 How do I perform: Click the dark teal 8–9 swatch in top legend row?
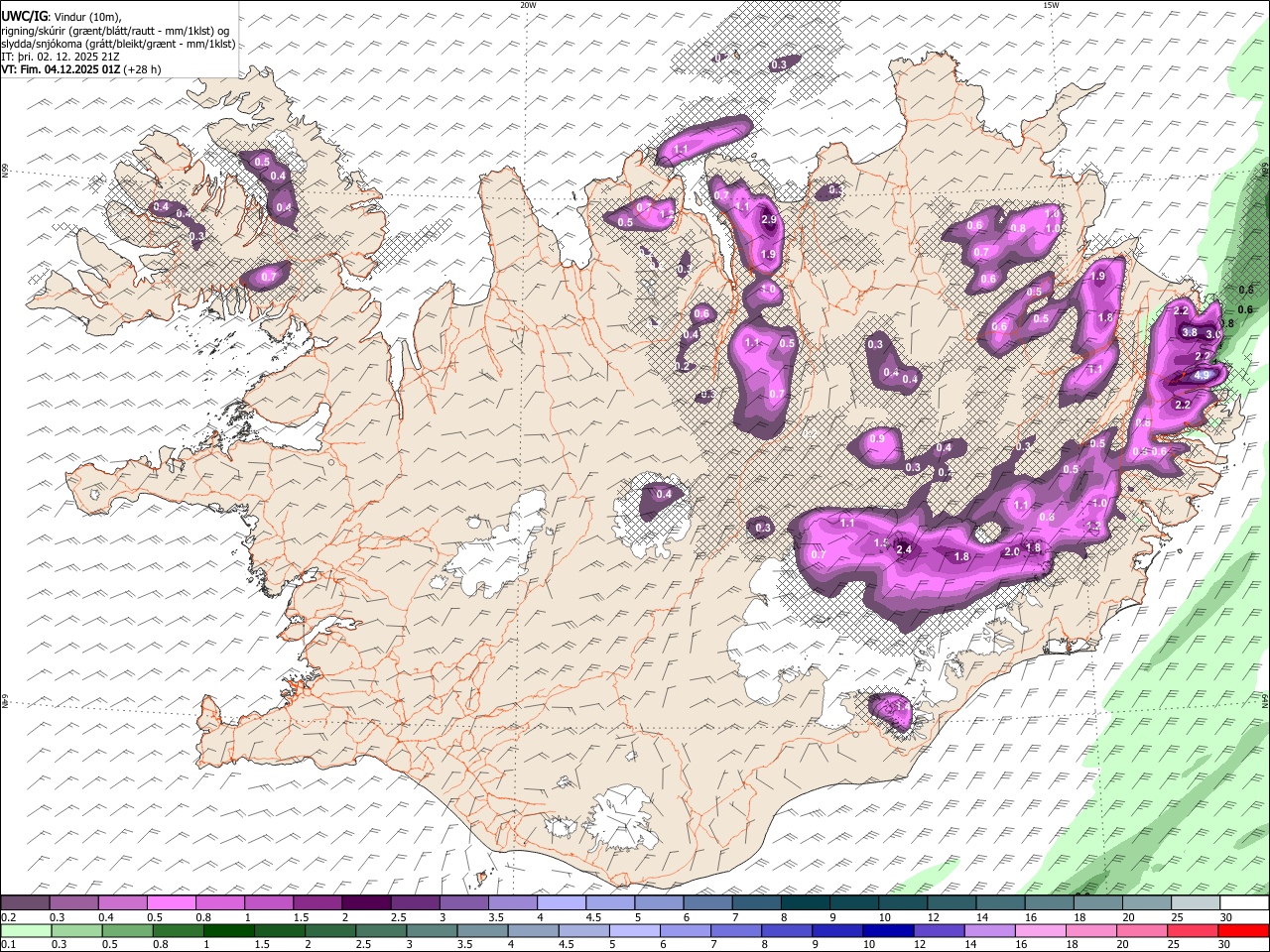(806, 903)
